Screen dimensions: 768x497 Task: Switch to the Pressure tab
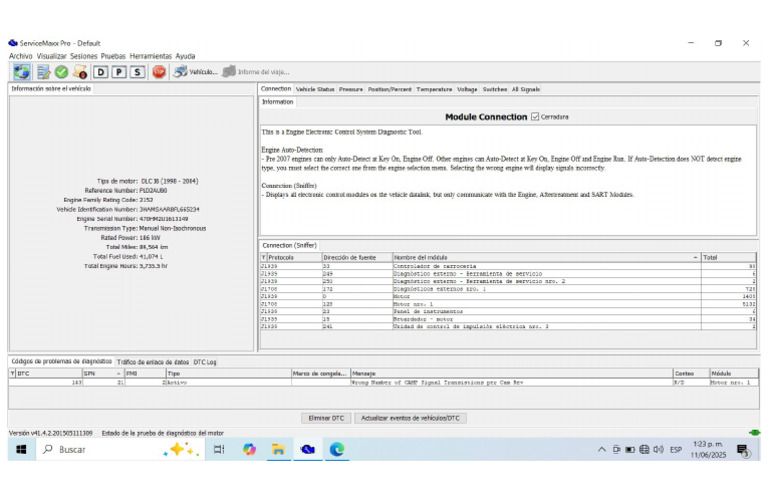coord(351,89)
